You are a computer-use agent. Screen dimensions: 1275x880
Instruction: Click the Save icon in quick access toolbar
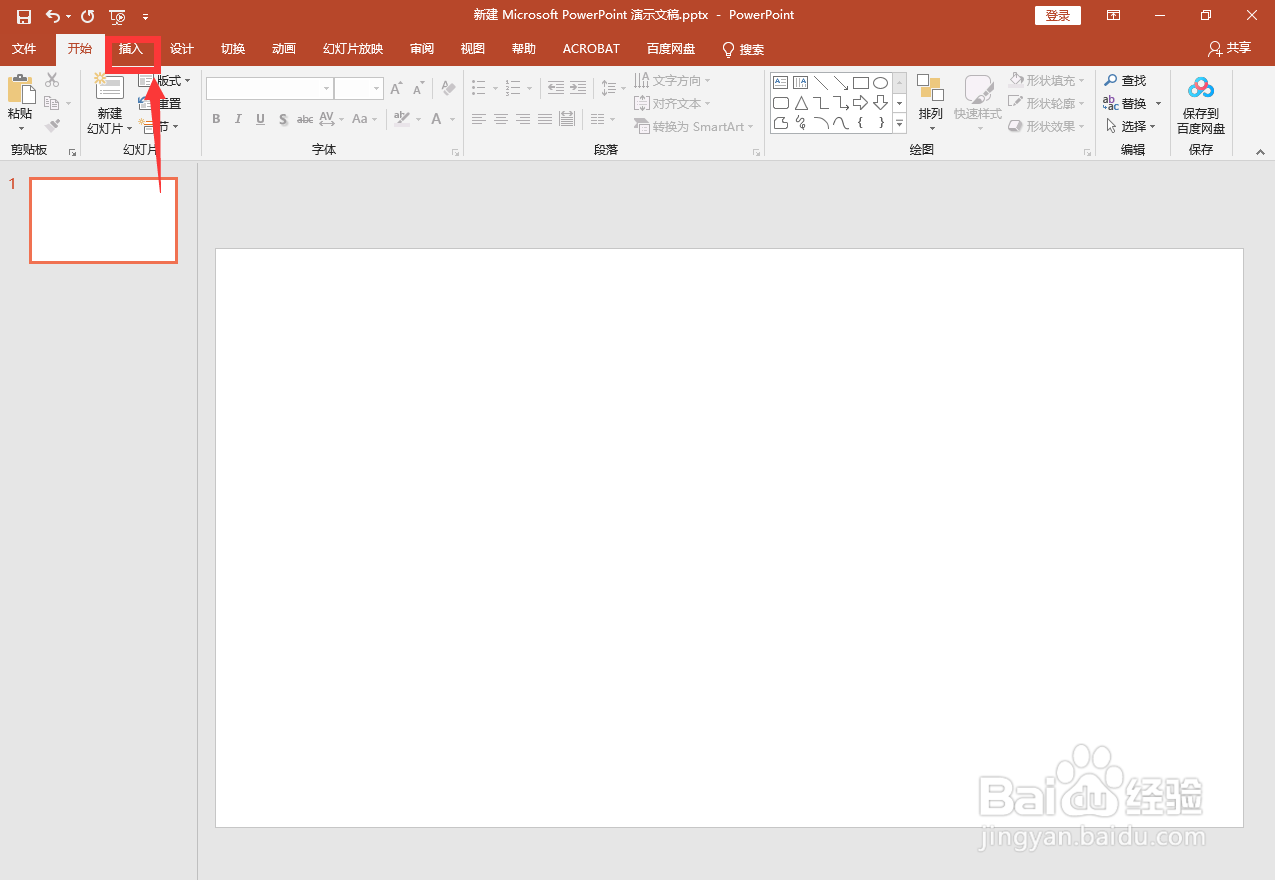[x=24, y=16]
